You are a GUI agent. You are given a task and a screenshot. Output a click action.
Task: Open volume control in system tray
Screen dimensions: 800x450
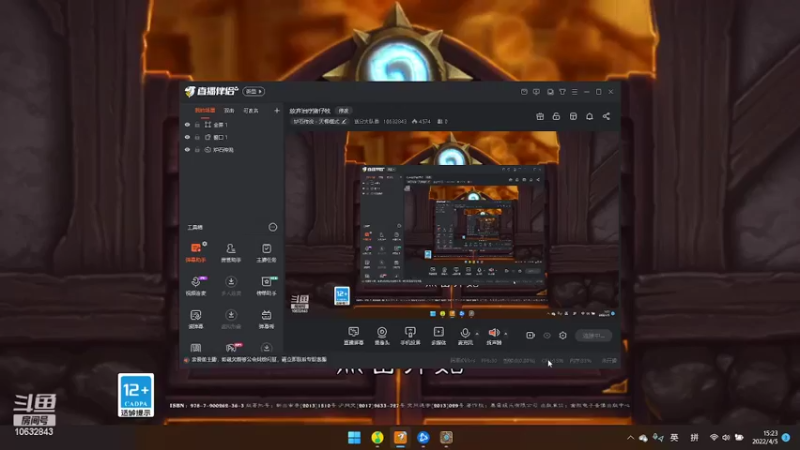(x=726, y=438)
